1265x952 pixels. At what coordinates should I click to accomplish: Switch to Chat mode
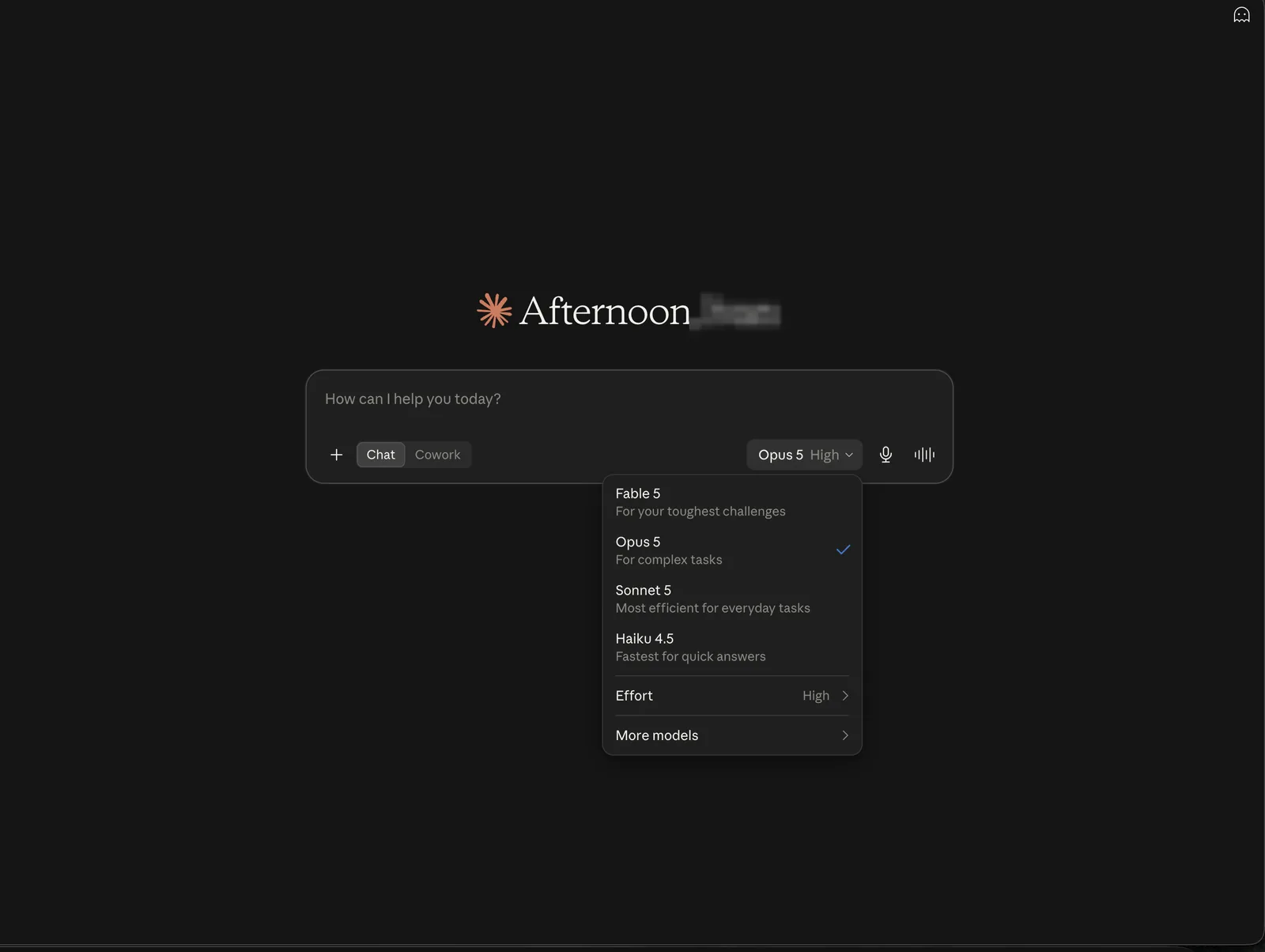coord(380,455)
